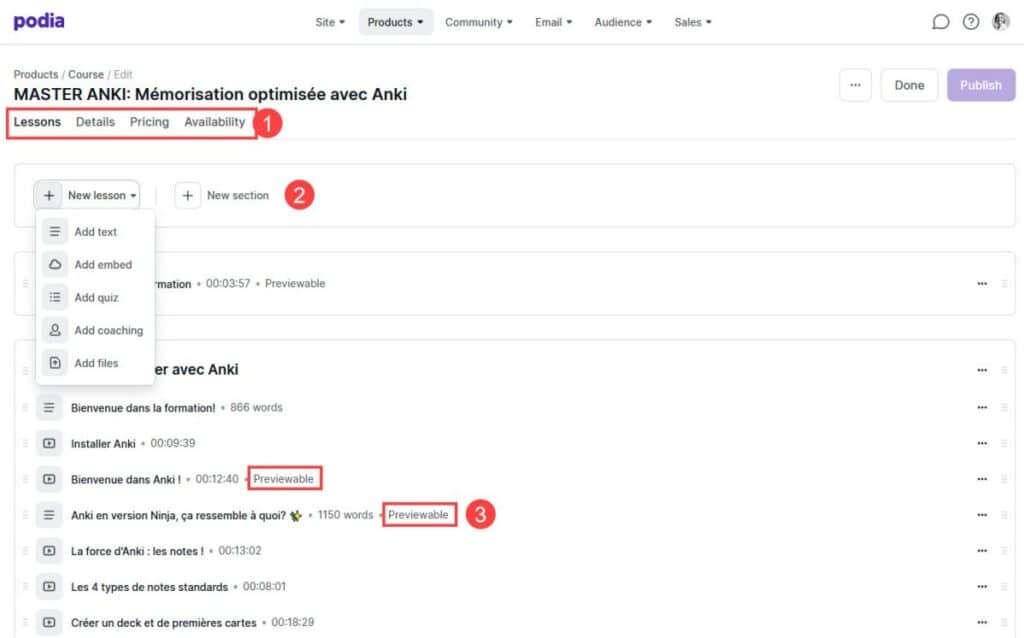This screenshot has width=1024, height=638.
Task: Grab drag handle of La force d'Anki row
Action: pos(25,551)
